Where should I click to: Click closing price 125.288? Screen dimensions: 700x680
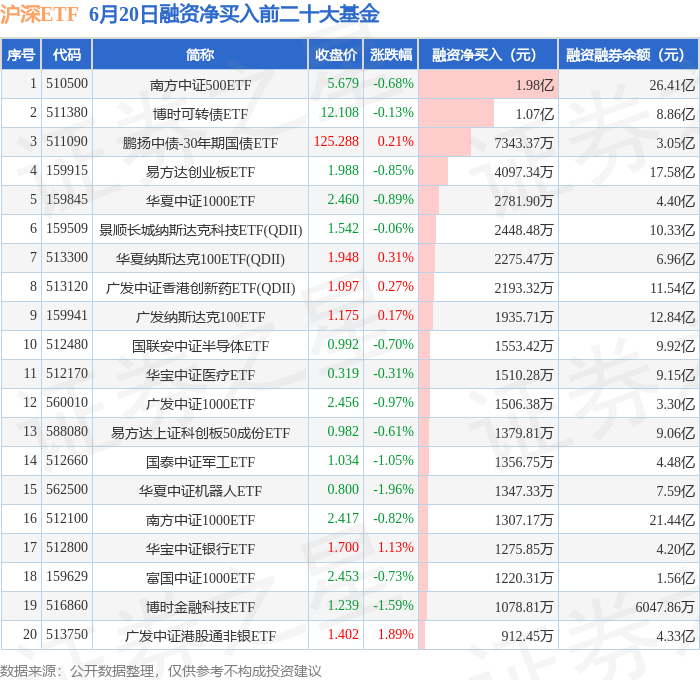336,142
